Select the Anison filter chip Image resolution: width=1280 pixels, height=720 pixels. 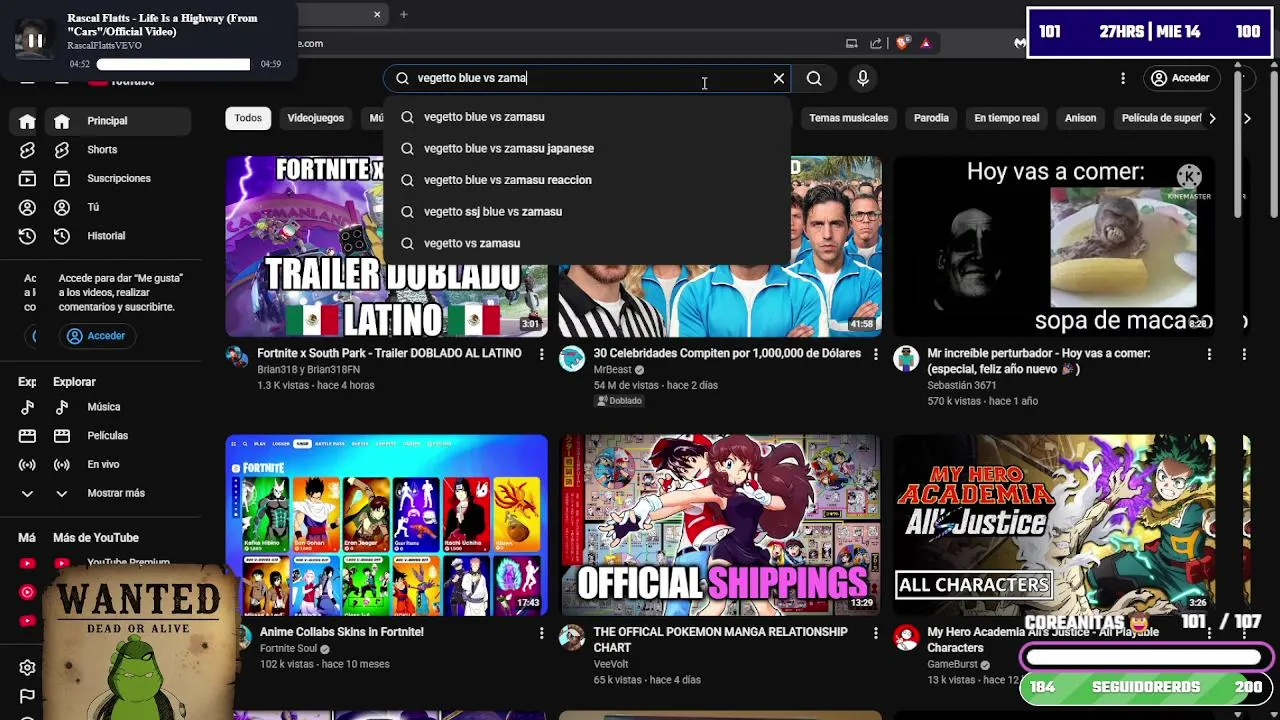(x=1080, y=118)
